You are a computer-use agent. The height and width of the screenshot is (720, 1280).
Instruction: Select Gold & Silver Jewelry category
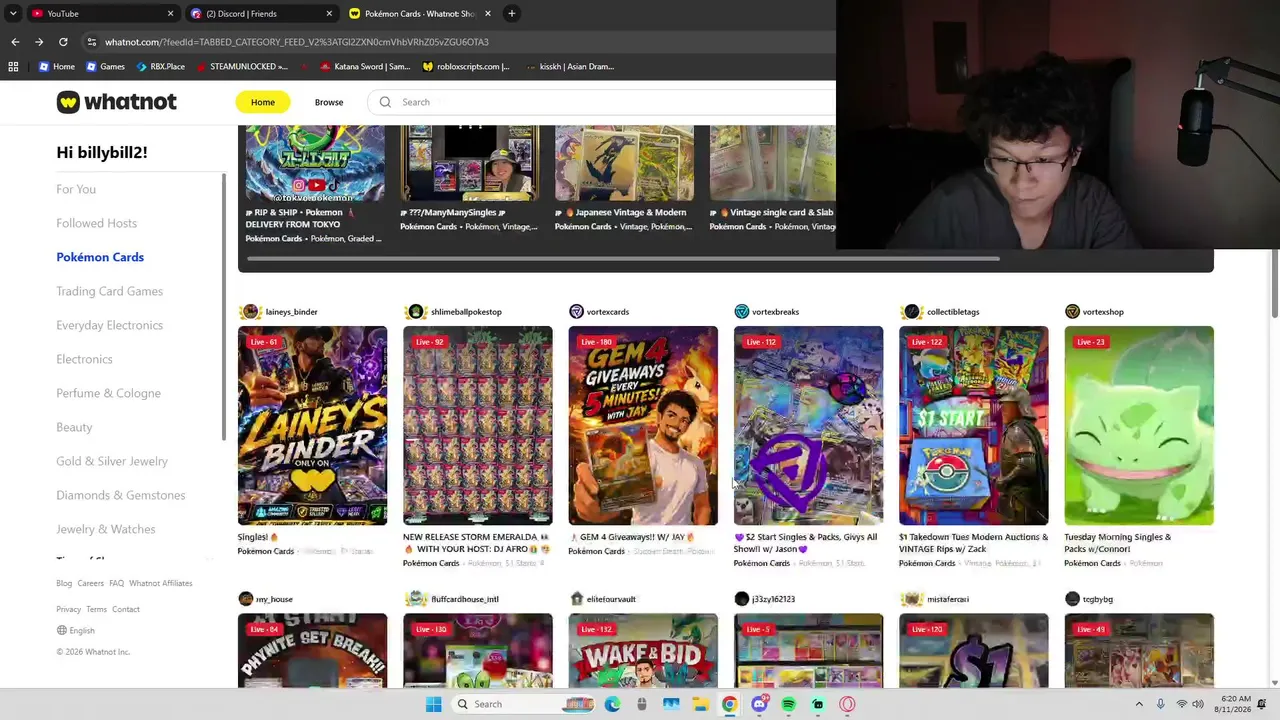click(x=112, y=461)
